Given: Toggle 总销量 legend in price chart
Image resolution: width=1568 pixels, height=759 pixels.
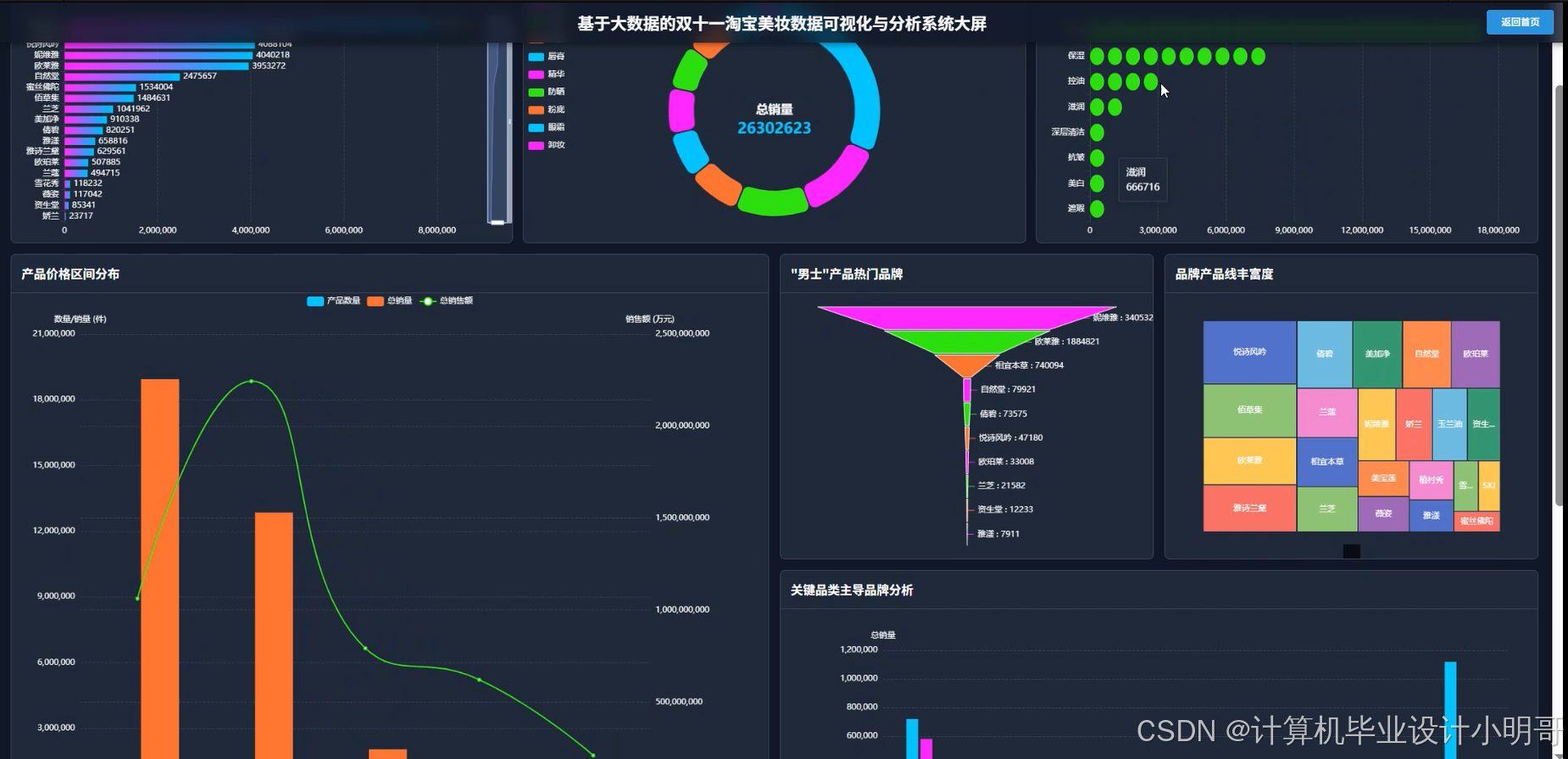Looking at the screenshot, I should (389, 301).
